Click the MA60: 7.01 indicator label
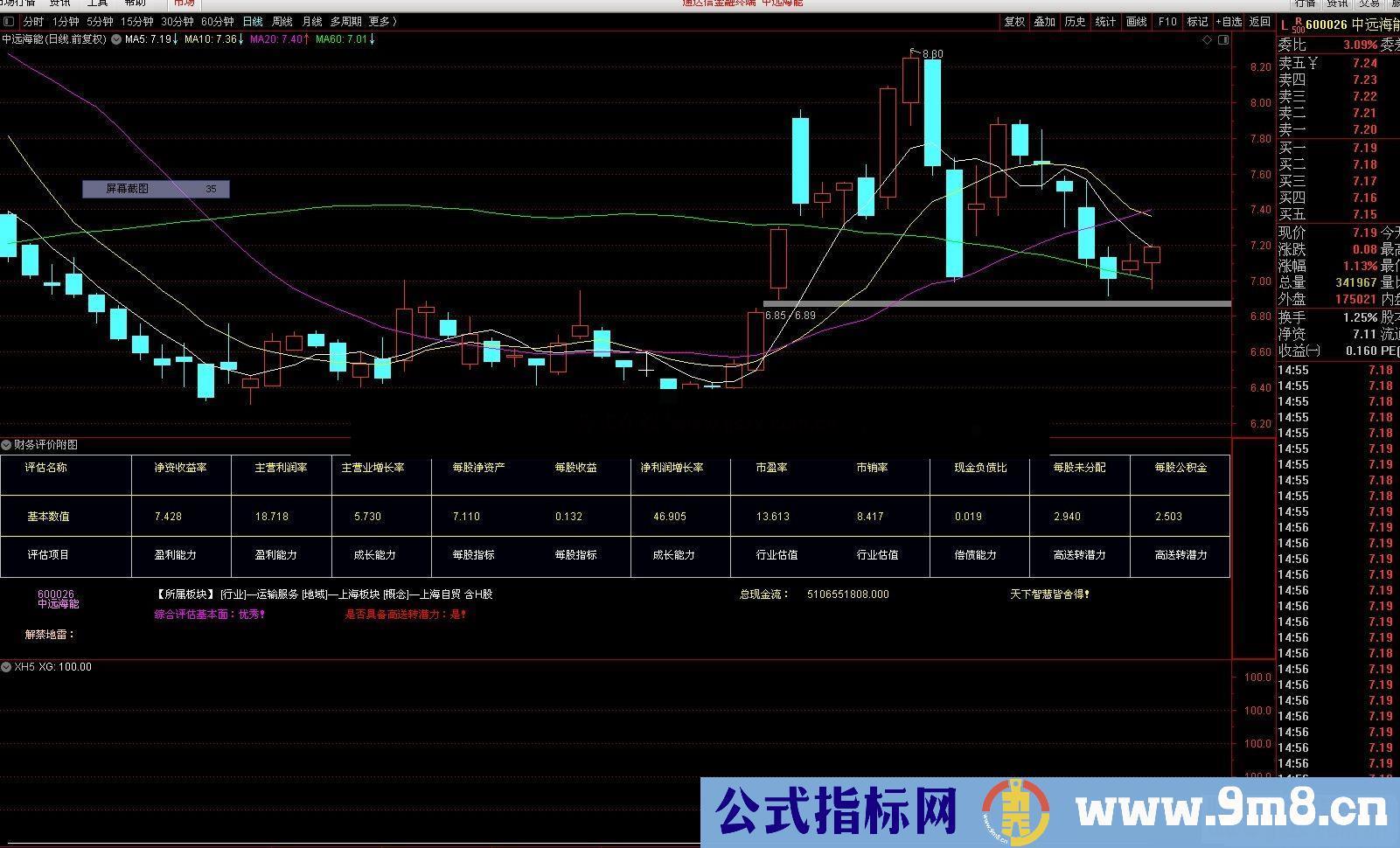This screenshot has height=848, width=1400. tap(345, 39)
